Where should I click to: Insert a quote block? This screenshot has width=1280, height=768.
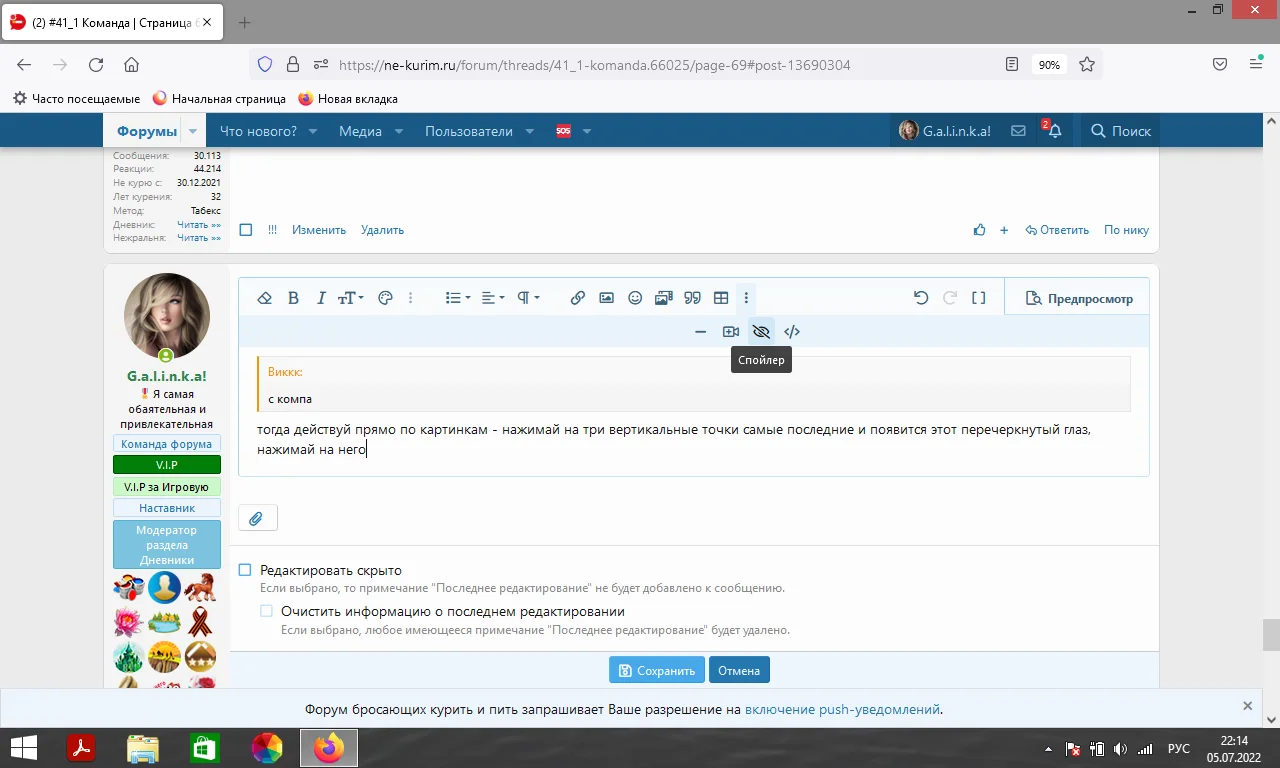click(692, 298)
